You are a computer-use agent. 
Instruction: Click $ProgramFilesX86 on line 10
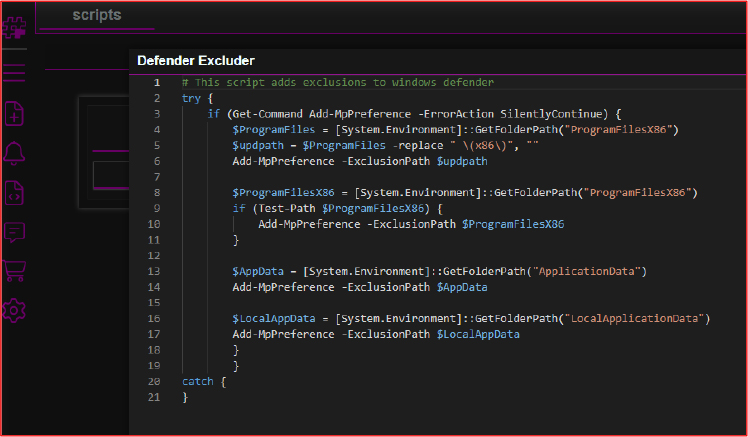click(513, 224)
